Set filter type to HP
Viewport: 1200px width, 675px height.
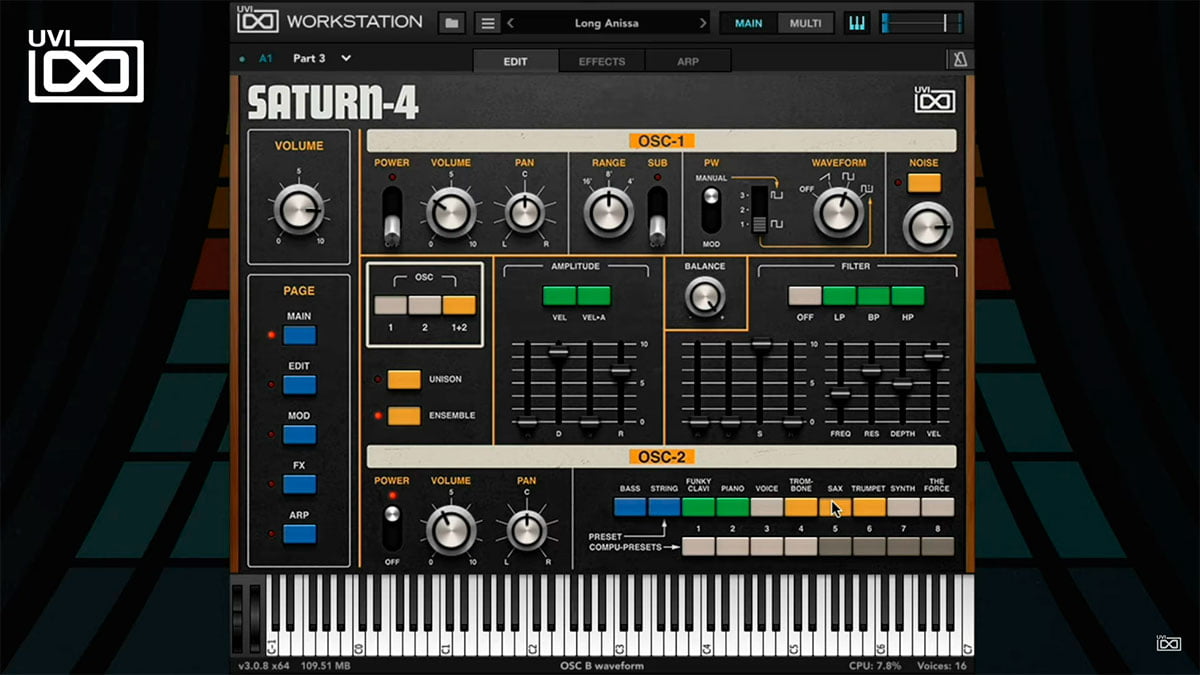908,295
